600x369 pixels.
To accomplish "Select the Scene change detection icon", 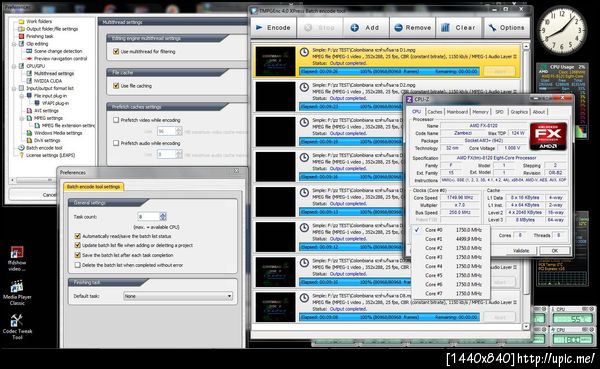I will [29, 51].
